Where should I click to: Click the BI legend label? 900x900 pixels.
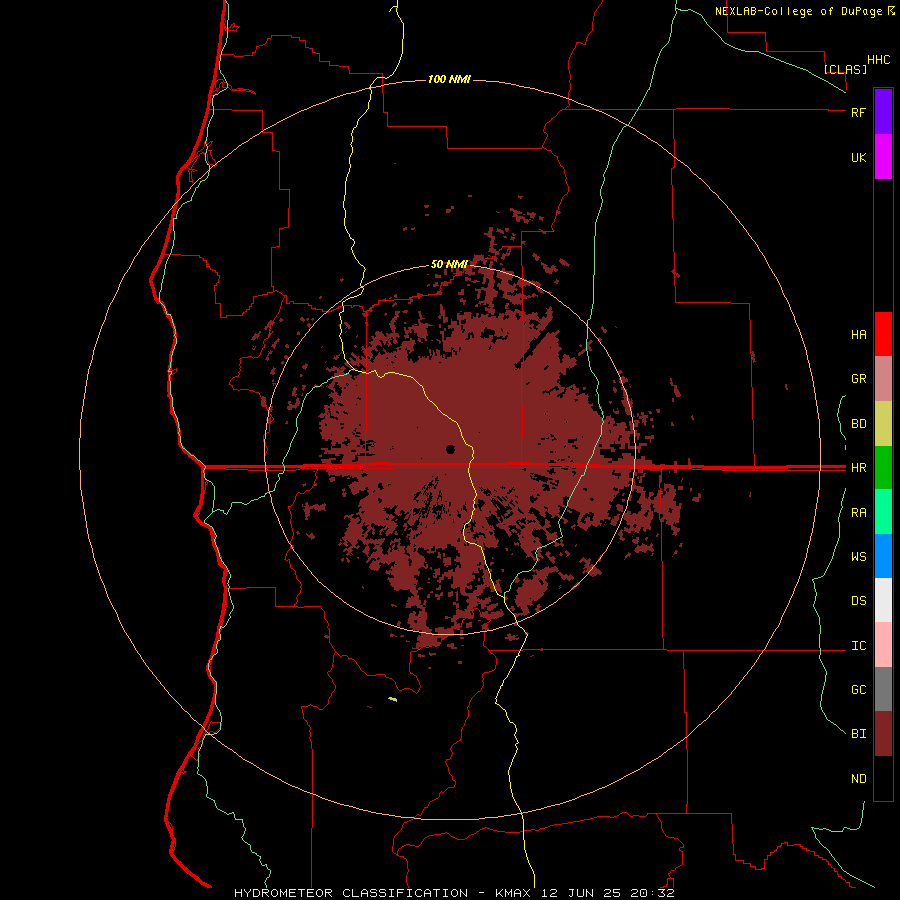point(858,734)
